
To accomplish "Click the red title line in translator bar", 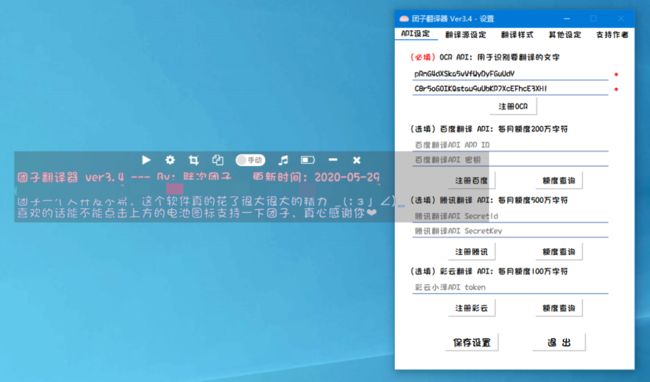I will coord(199,177).
